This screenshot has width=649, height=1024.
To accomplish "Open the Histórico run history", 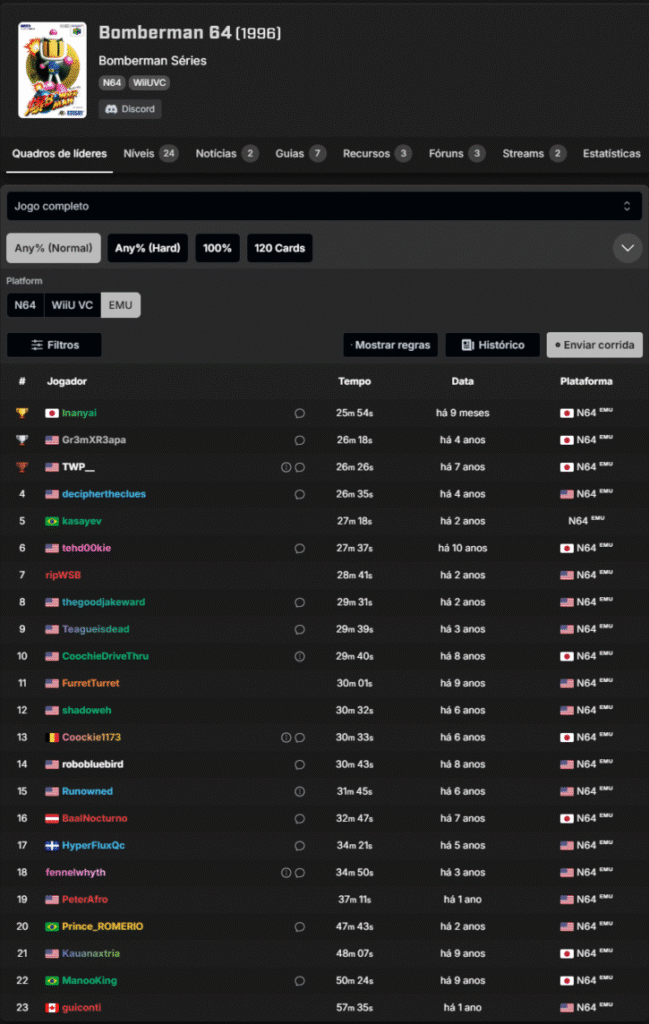I will point(492,345).
